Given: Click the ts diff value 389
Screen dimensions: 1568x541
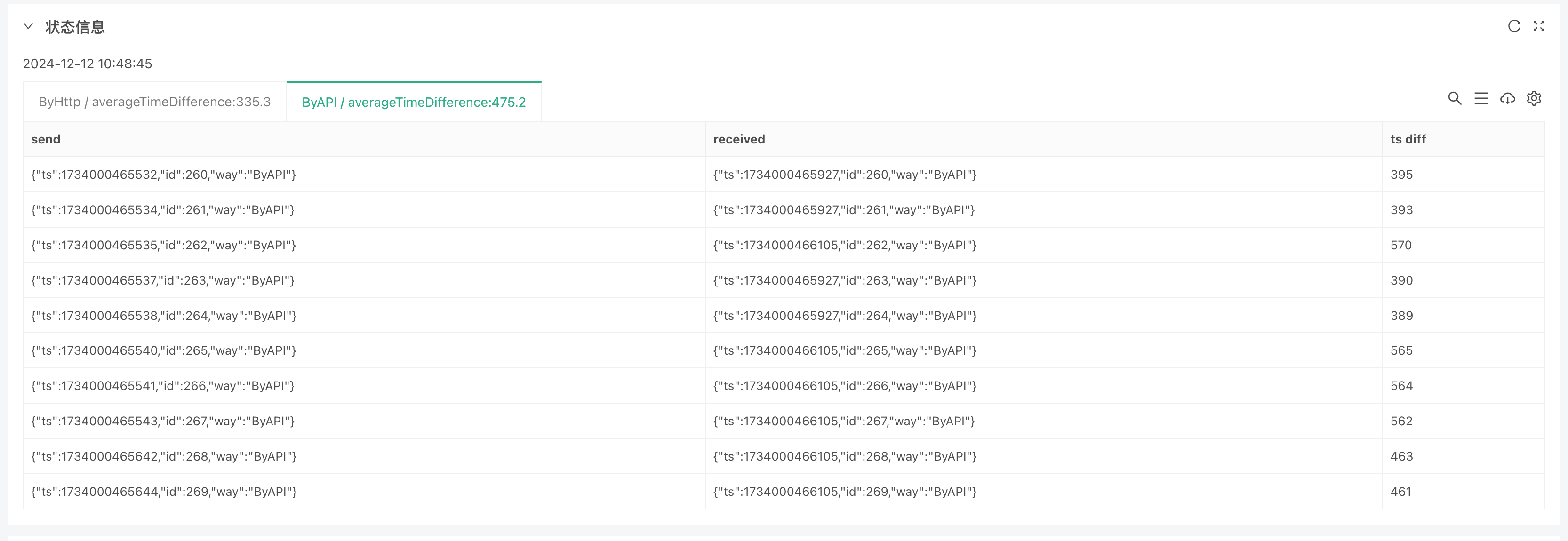Looking at the screenshot, I should tap(1401, 316).
